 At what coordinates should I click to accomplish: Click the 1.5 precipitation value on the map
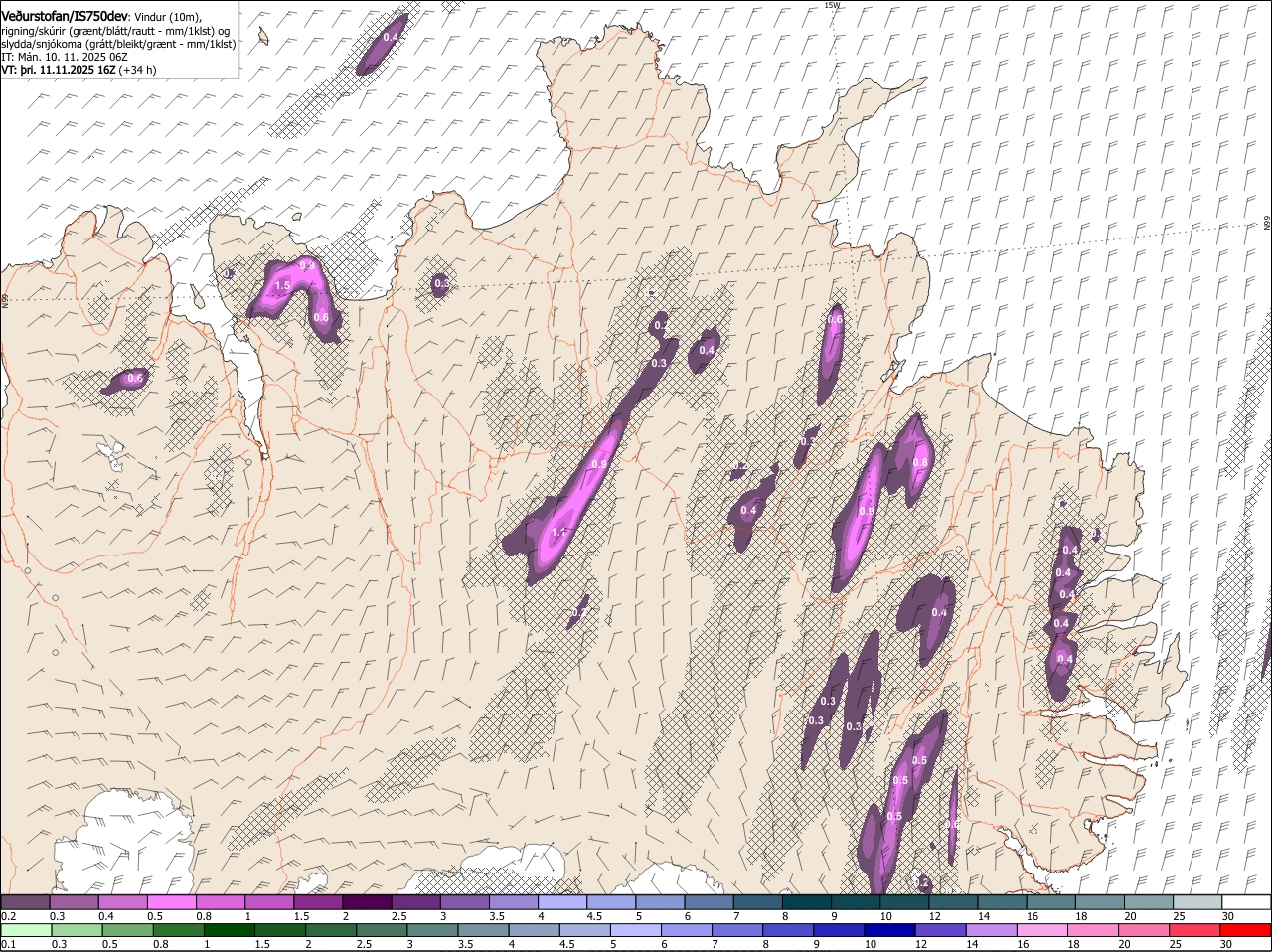tap(282, 285)
